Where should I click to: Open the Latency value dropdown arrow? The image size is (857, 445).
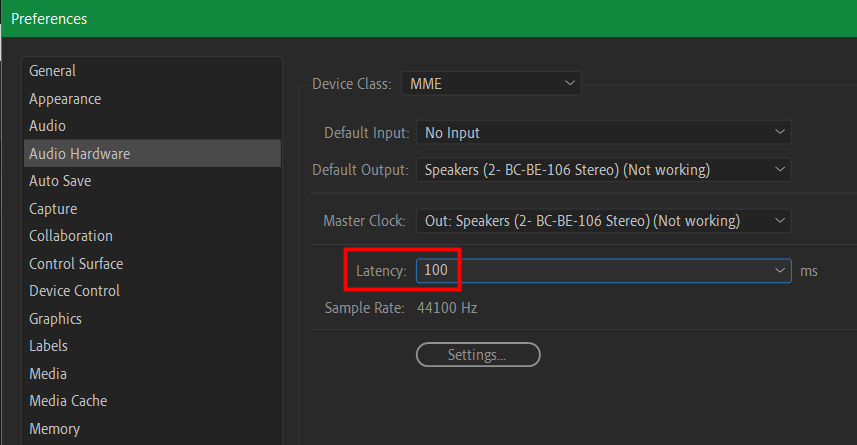coord(779,271)
